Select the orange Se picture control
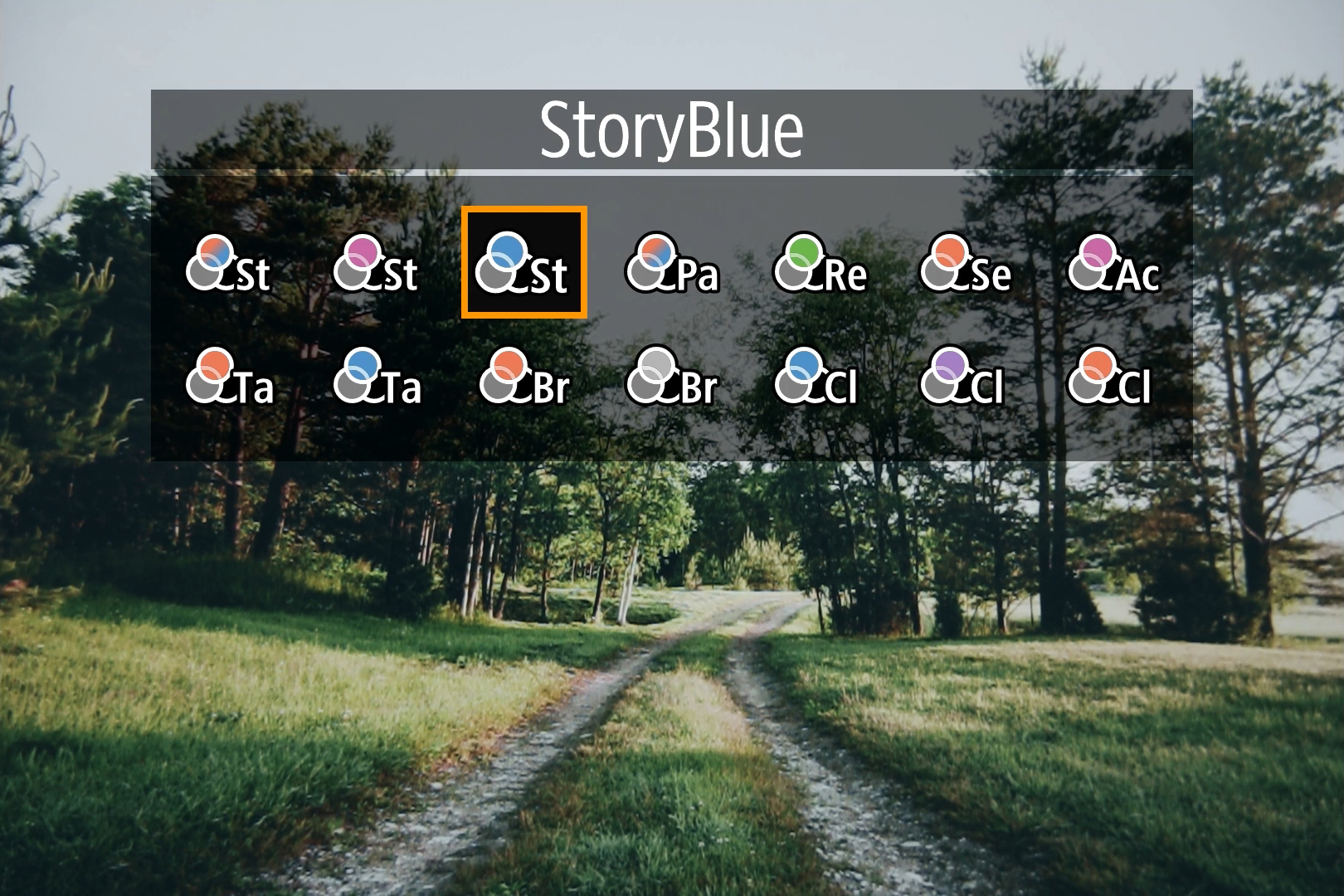This screenshot has height=896, width=1344. point(966,264)
